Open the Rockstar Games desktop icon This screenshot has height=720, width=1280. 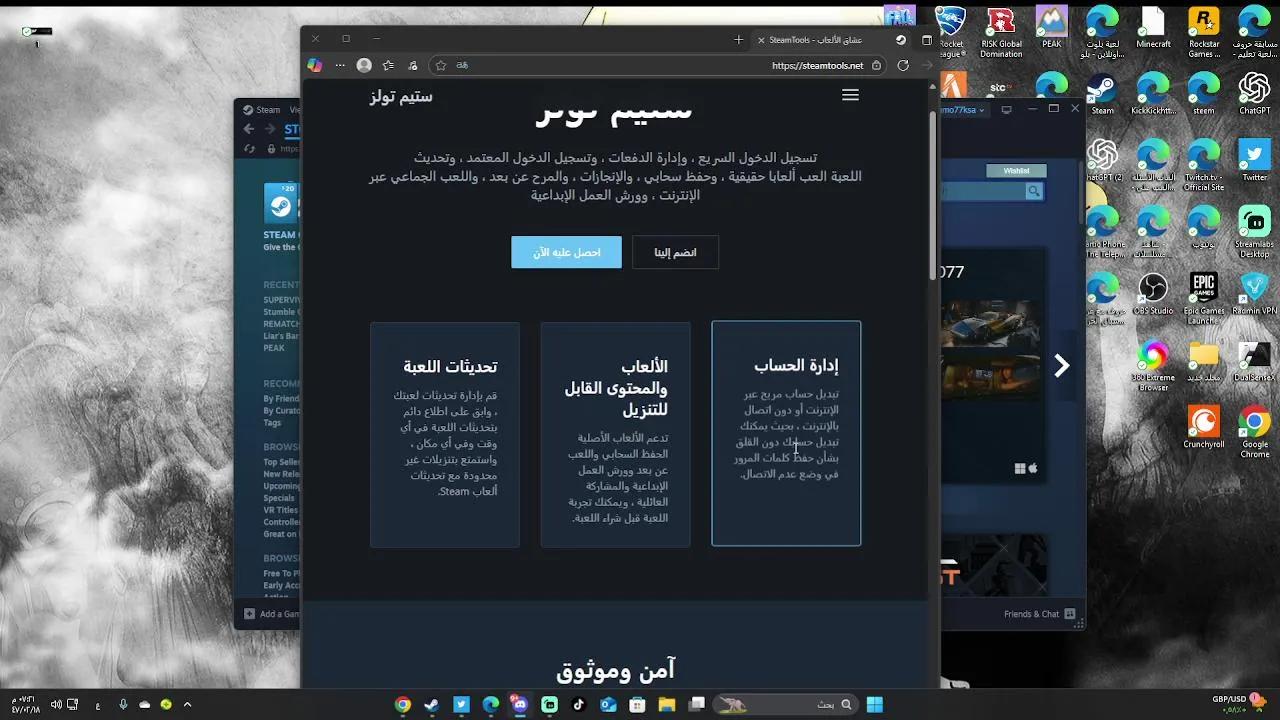[x=1204, y=33]
